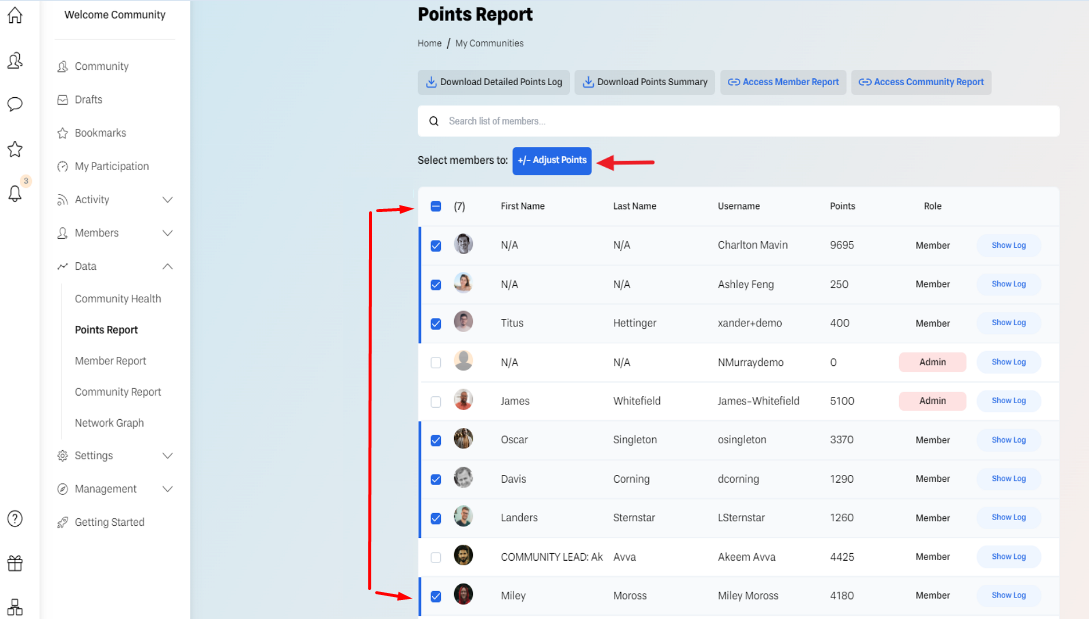Screen dimensions: 1089x620
Task: Open Community Report in sidebar
Action: click(x=118, y=392)
